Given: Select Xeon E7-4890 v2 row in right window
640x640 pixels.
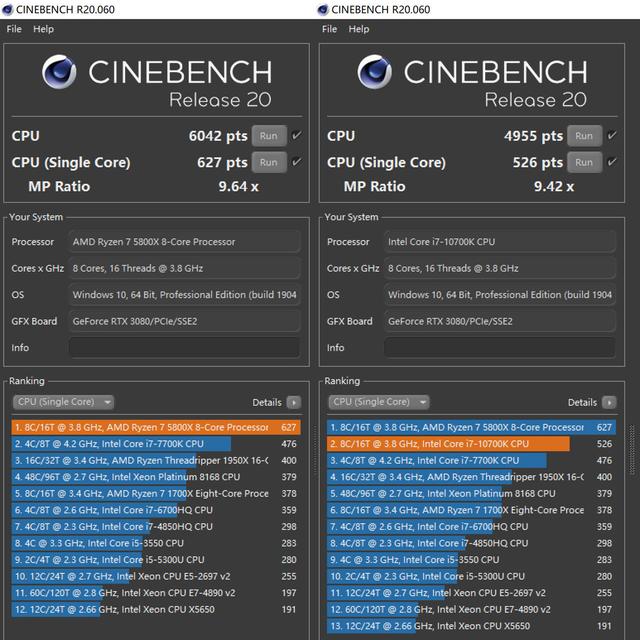Looking at the screenshot, I should pyautogui.click(x=471, y=609).
